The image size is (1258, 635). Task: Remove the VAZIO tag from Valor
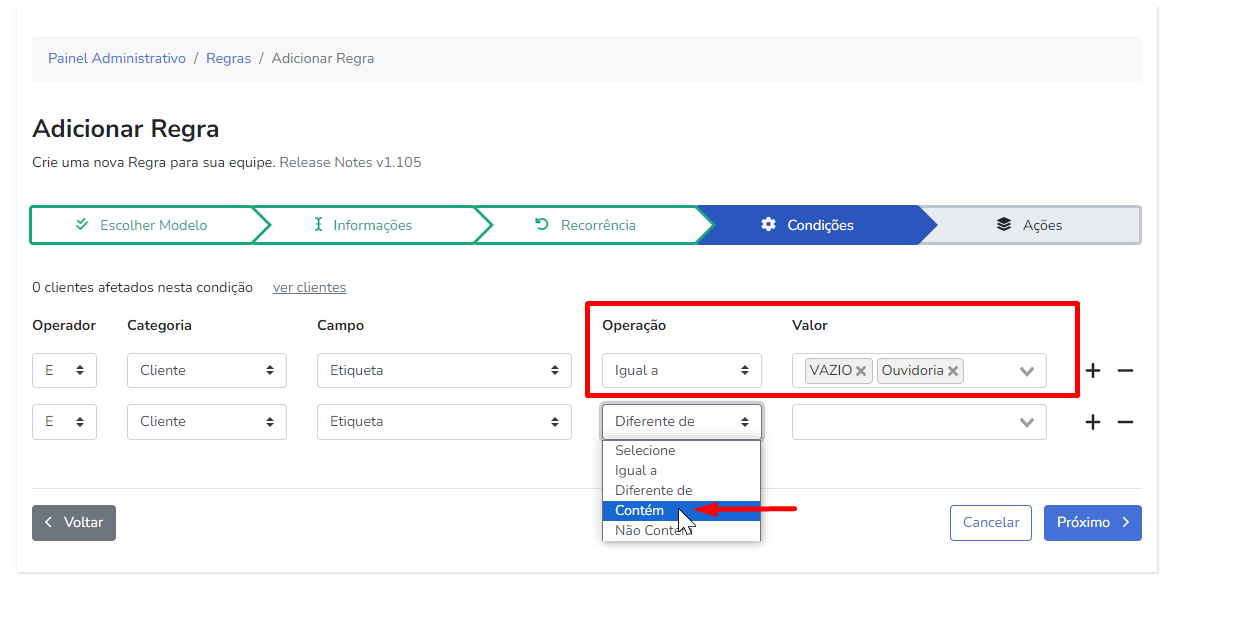tap(861, 371)
